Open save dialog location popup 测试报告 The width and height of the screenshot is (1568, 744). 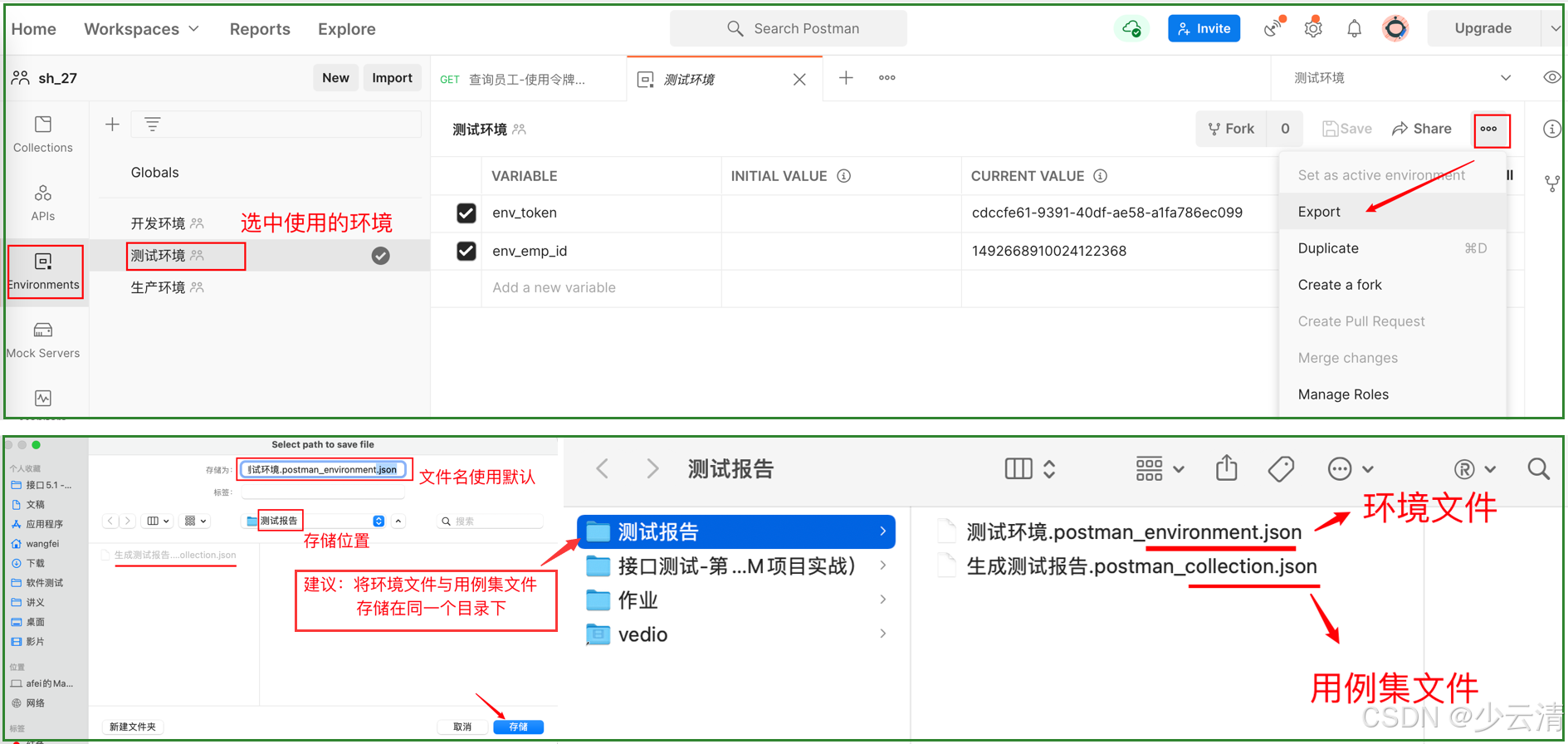[315, 521]
